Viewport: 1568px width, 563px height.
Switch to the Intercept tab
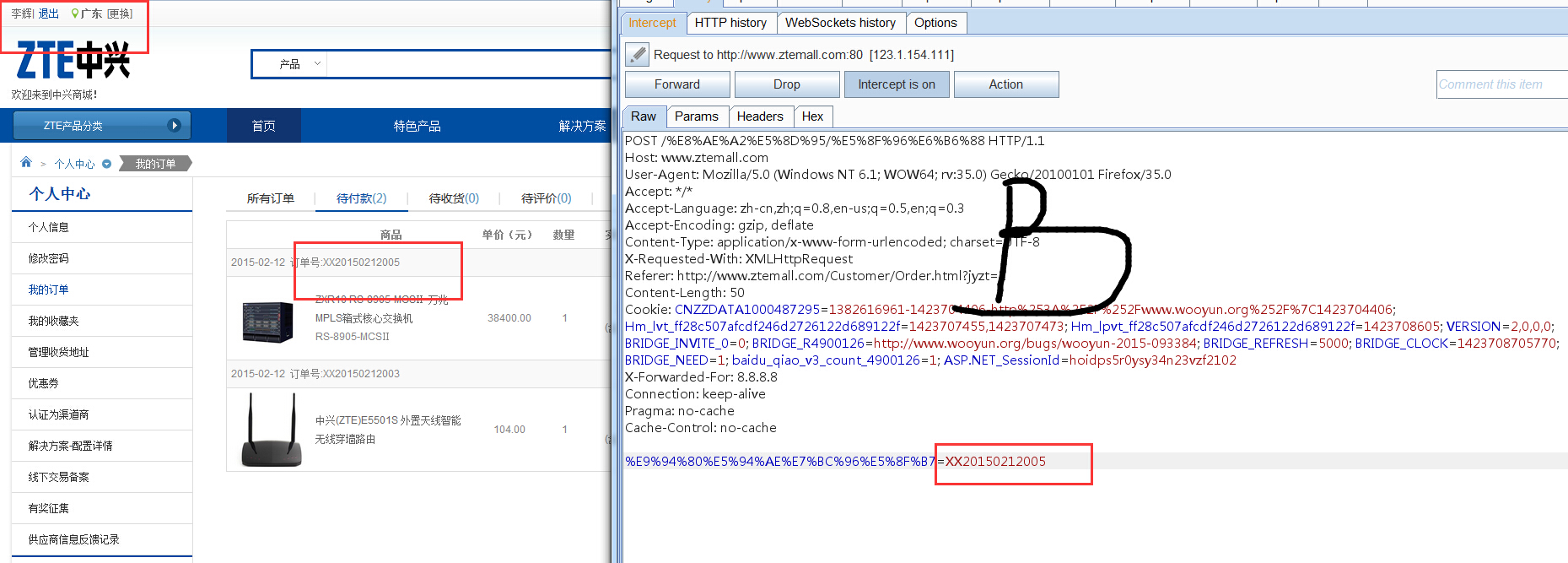click(652, 23)
